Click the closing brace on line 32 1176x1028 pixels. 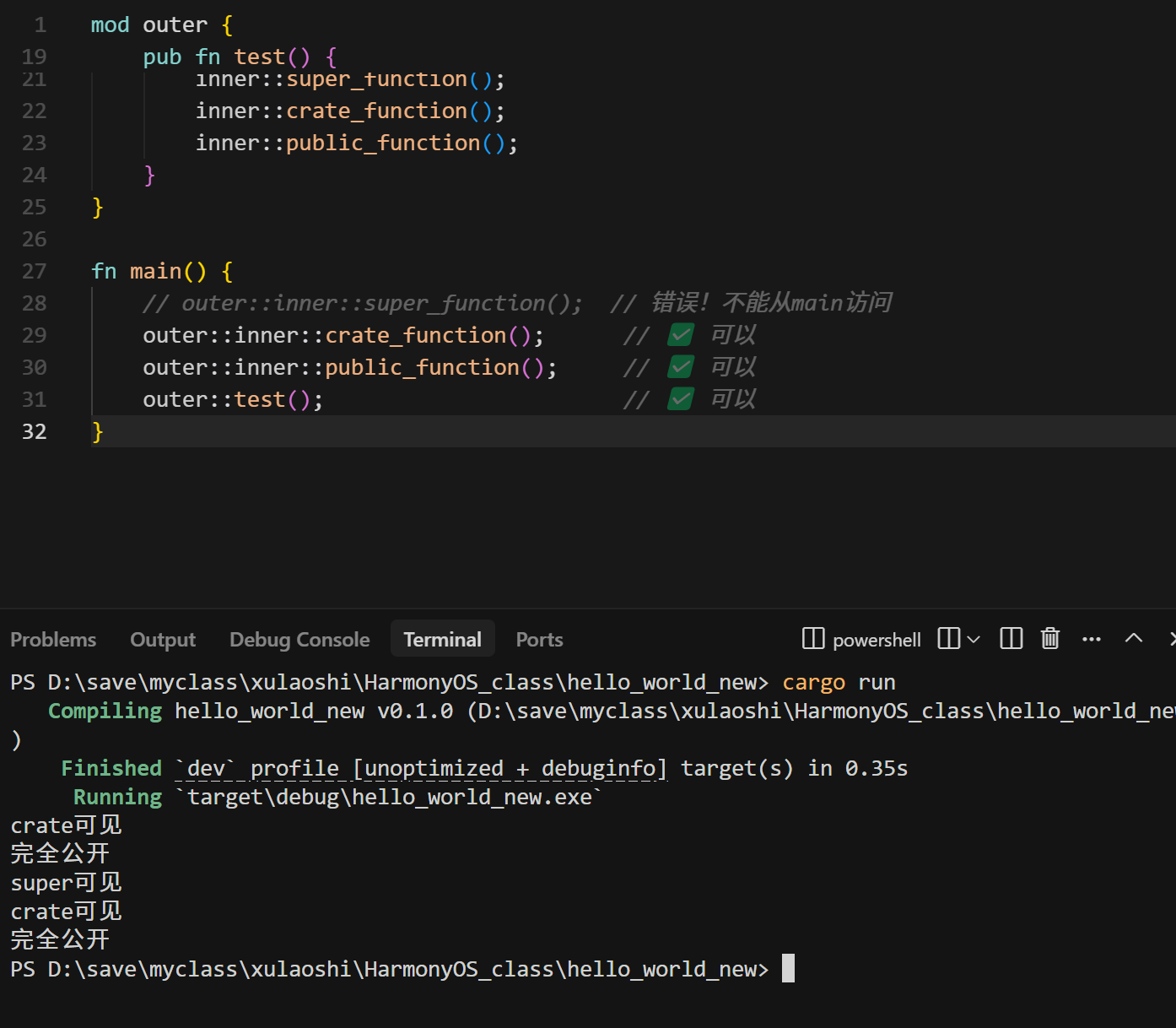[97, 431]
